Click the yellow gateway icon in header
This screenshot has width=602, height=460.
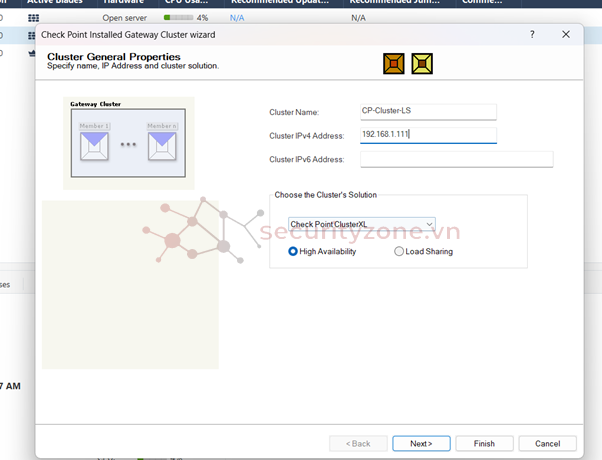[x=422, y=63]
